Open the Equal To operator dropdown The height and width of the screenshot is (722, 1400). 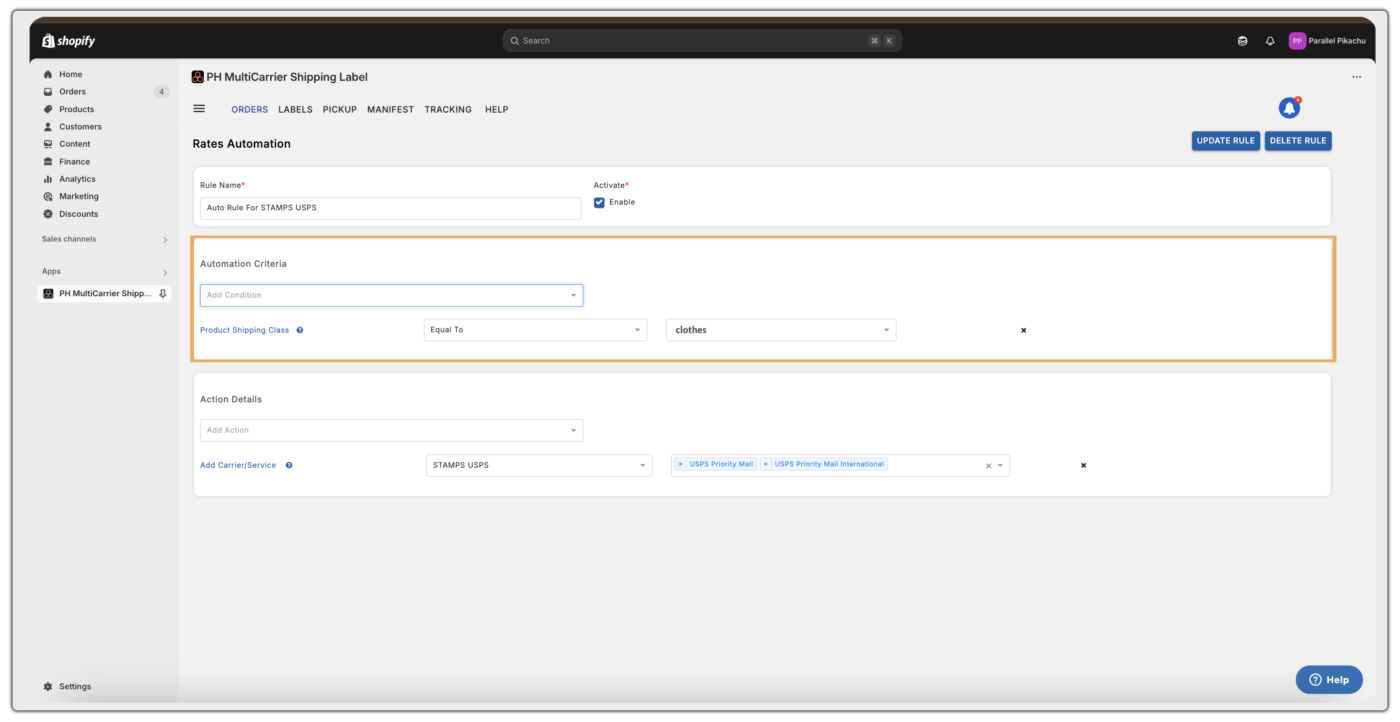pos(535,330)
